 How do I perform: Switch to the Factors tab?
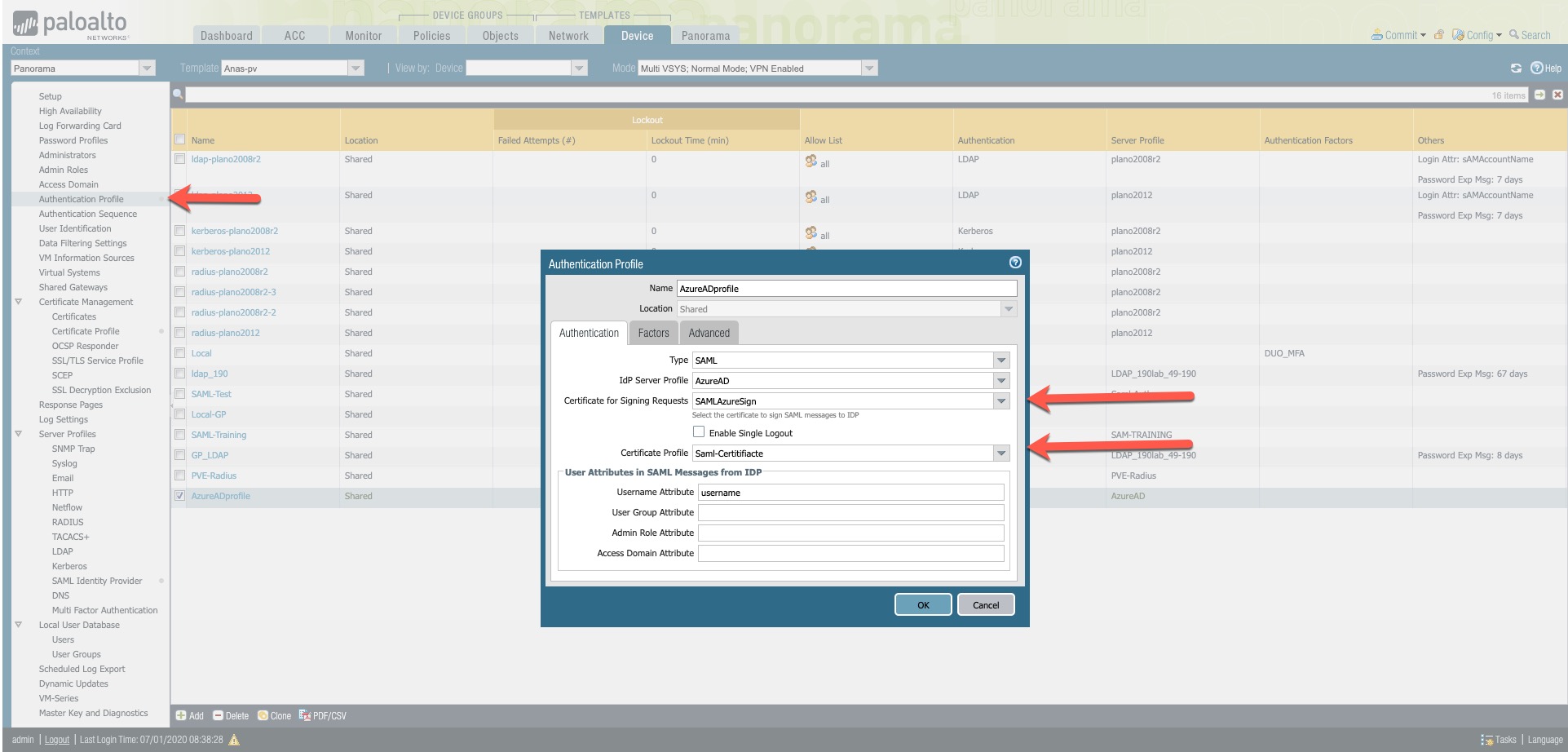[x=653, y=333]
